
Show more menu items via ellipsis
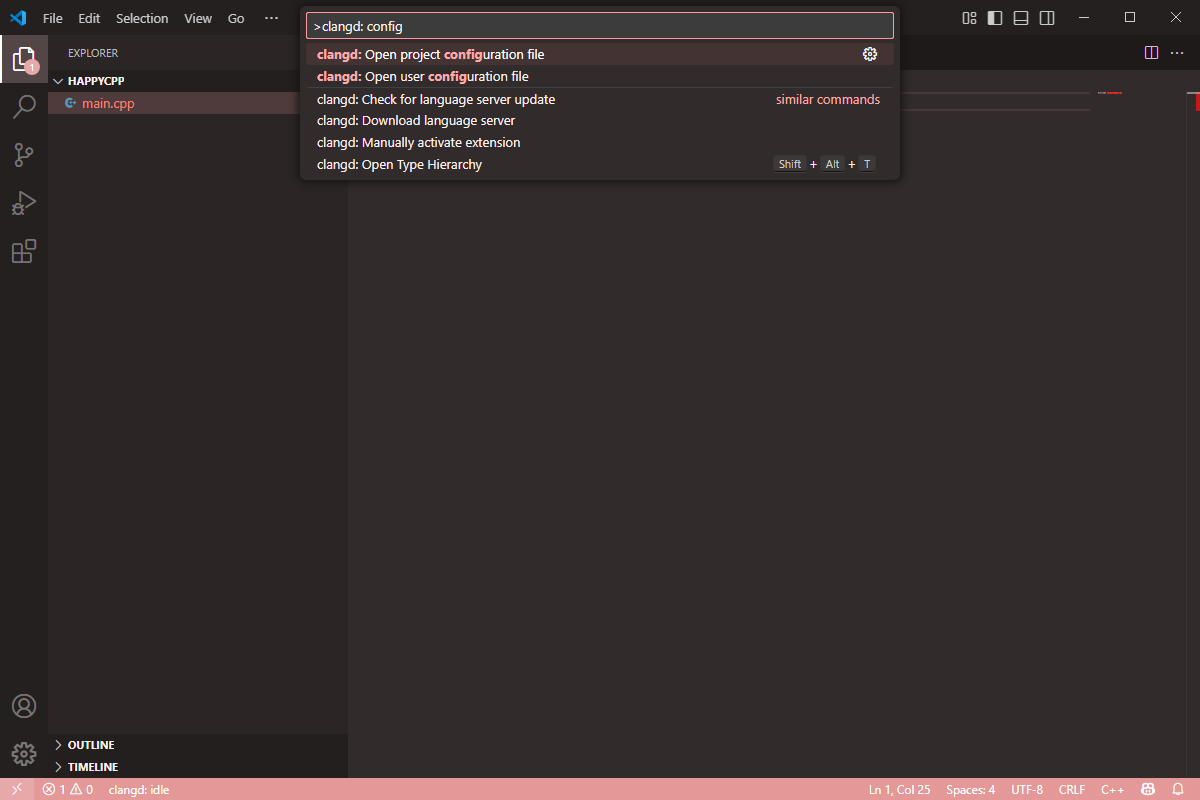tap(272, 18)
